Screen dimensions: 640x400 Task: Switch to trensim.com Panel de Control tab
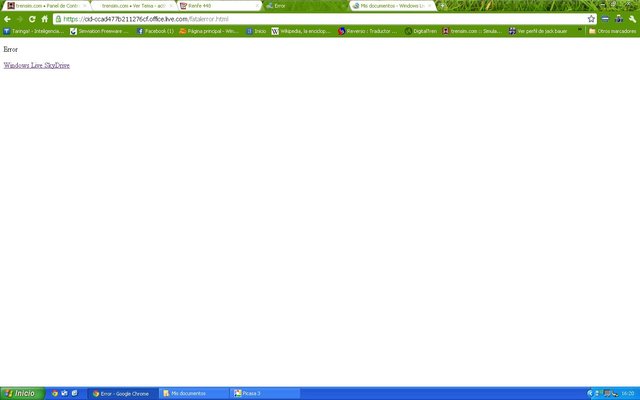click(47, 6)
